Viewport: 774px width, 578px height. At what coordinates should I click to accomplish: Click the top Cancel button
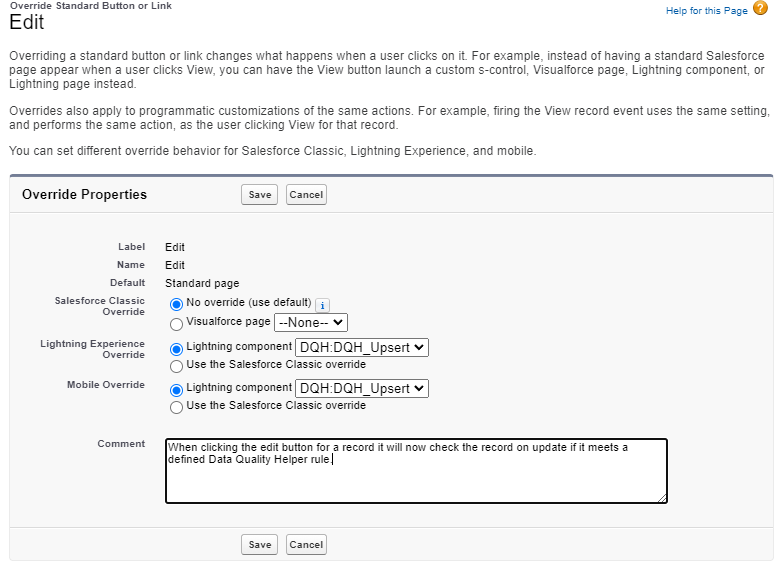pyautogui.click(x=306, y=194)
